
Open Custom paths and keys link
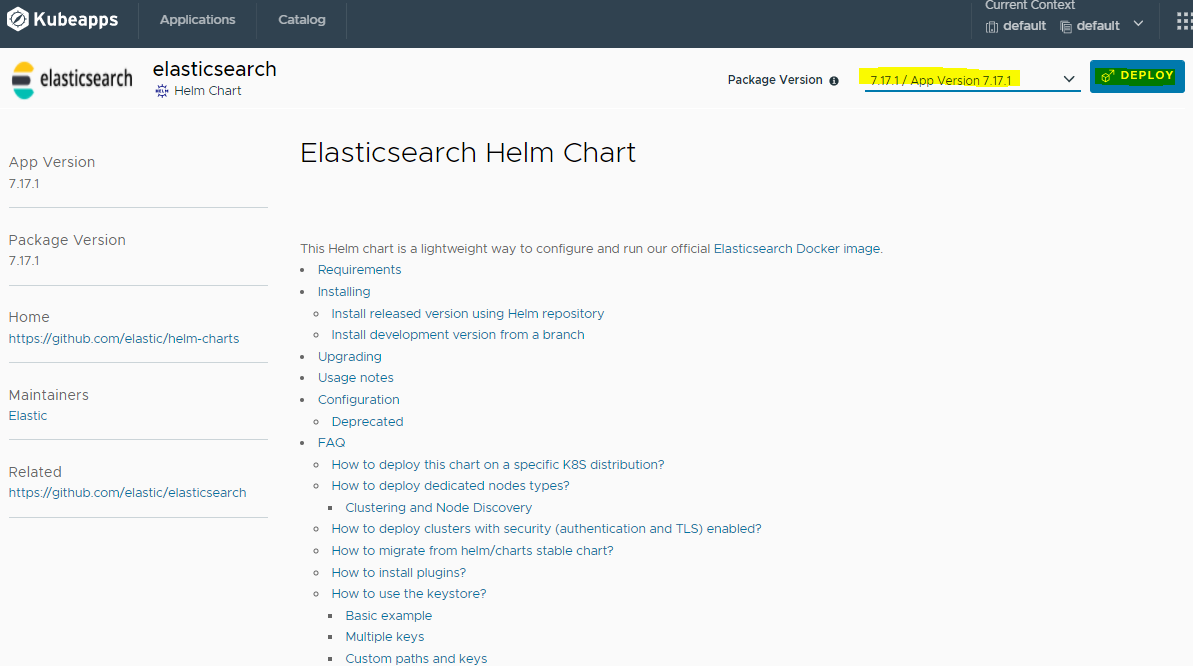[416, 658]
